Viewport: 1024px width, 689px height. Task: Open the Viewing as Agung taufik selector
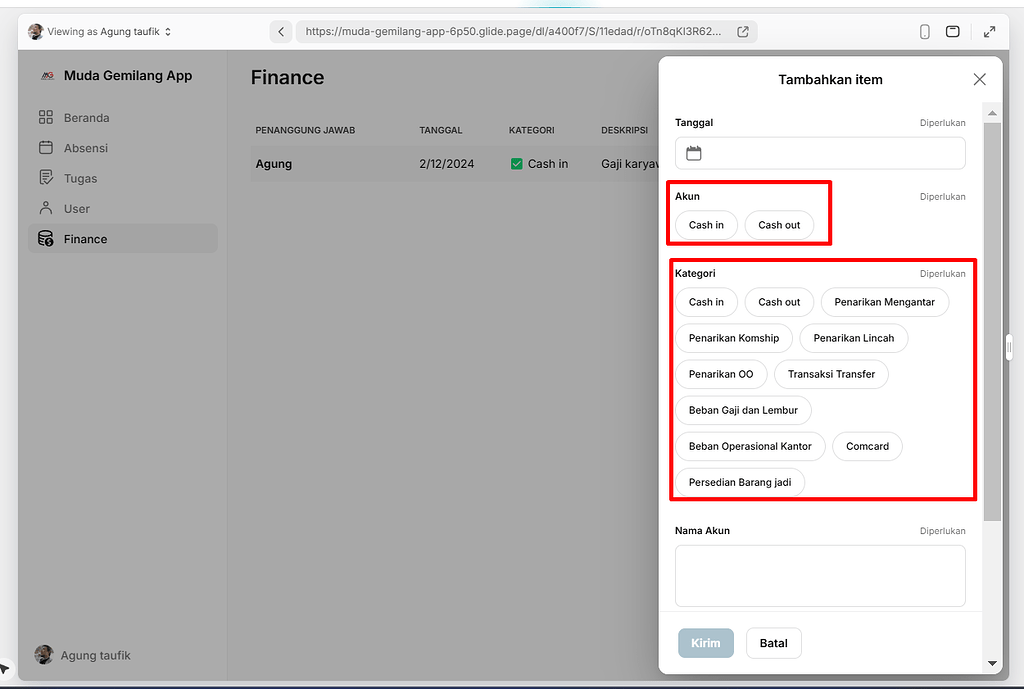click(98, 31)
